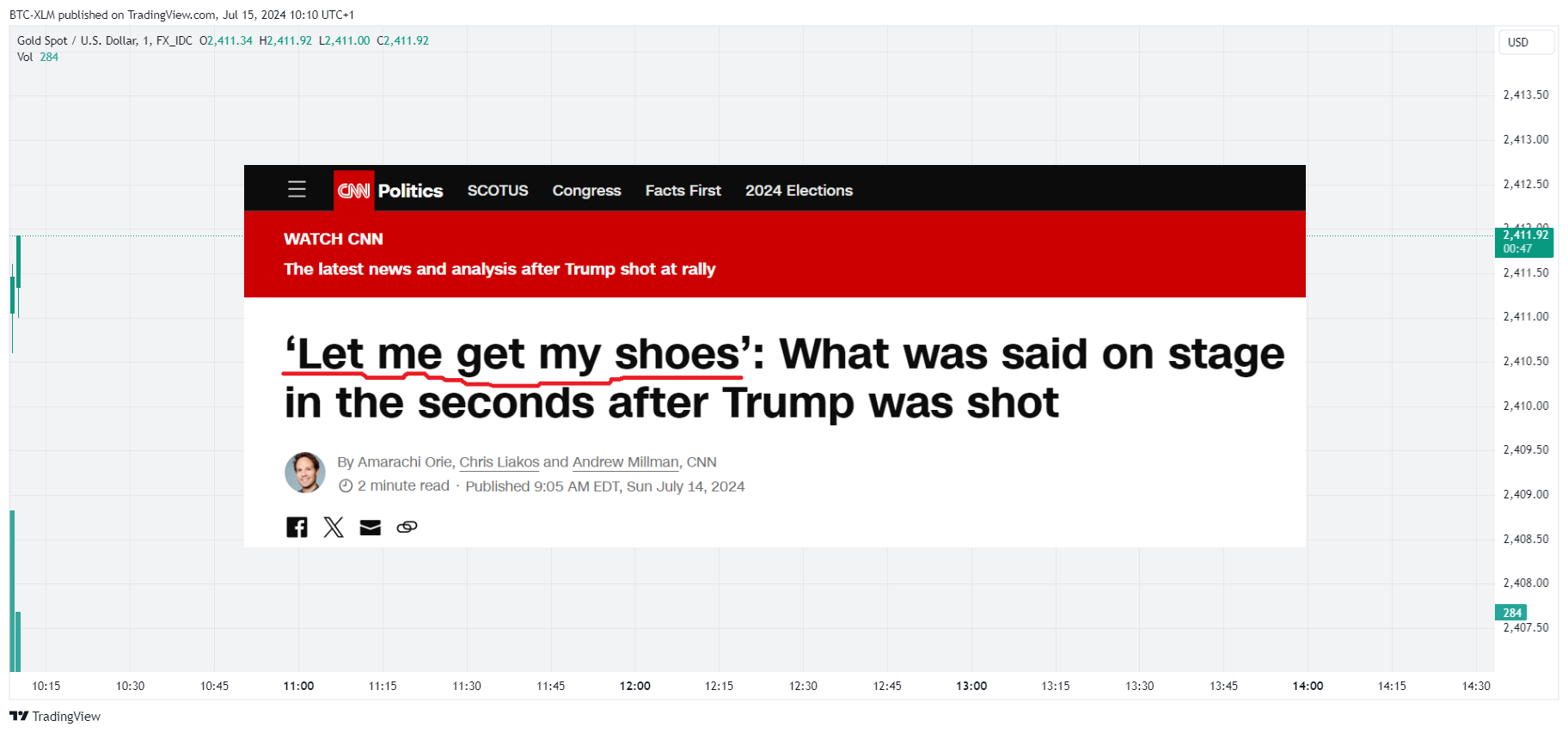Click the USD currency button
This screenshot has width=1568, height=733.
(1526, 42)
